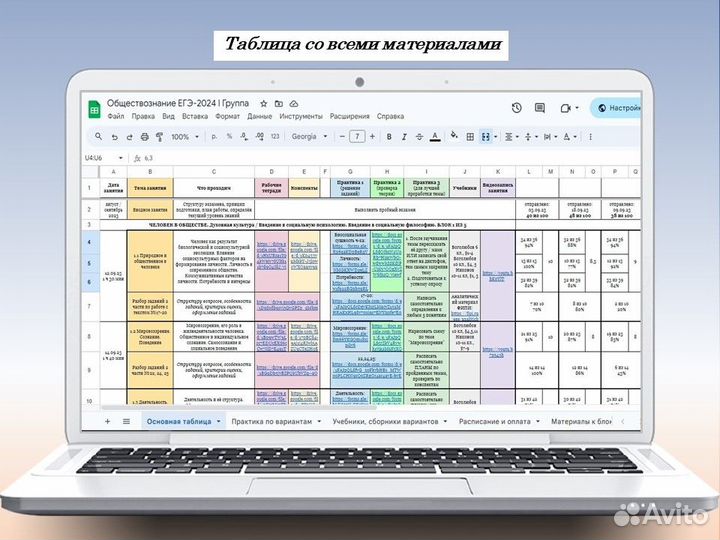Format cells as percent
The image size is (720, 540).
(229, 137)
